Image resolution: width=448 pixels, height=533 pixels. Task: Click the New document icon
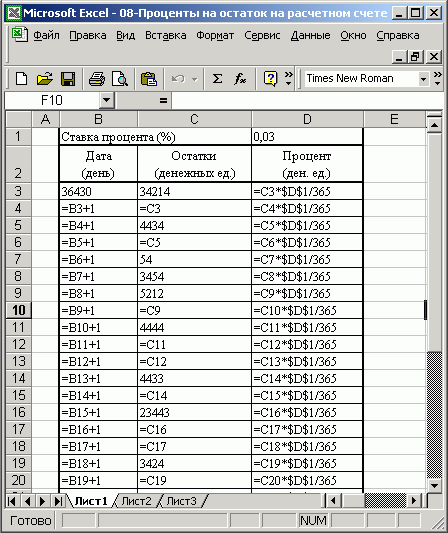click(21, 79)
